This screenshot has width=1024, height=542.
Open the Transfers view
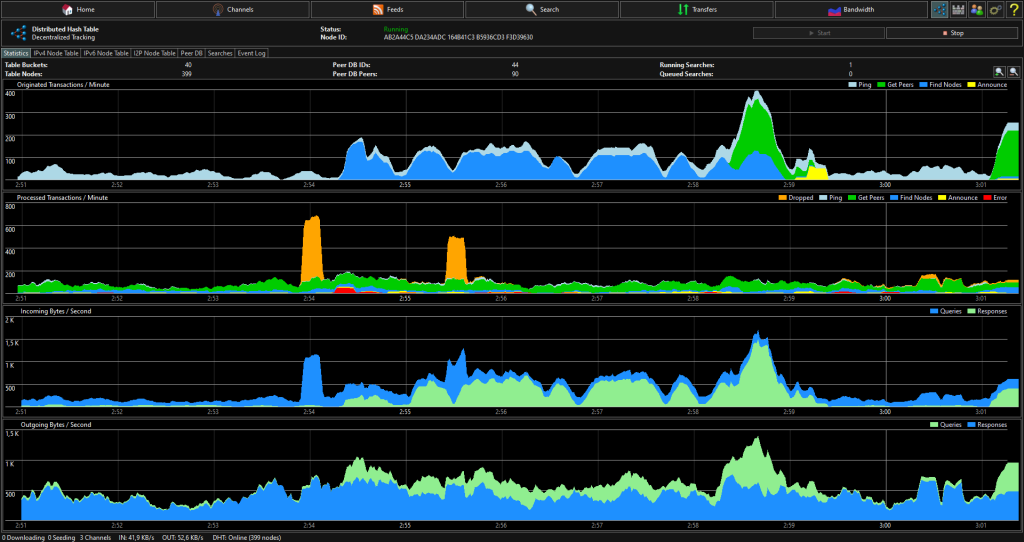click(697, 9)
